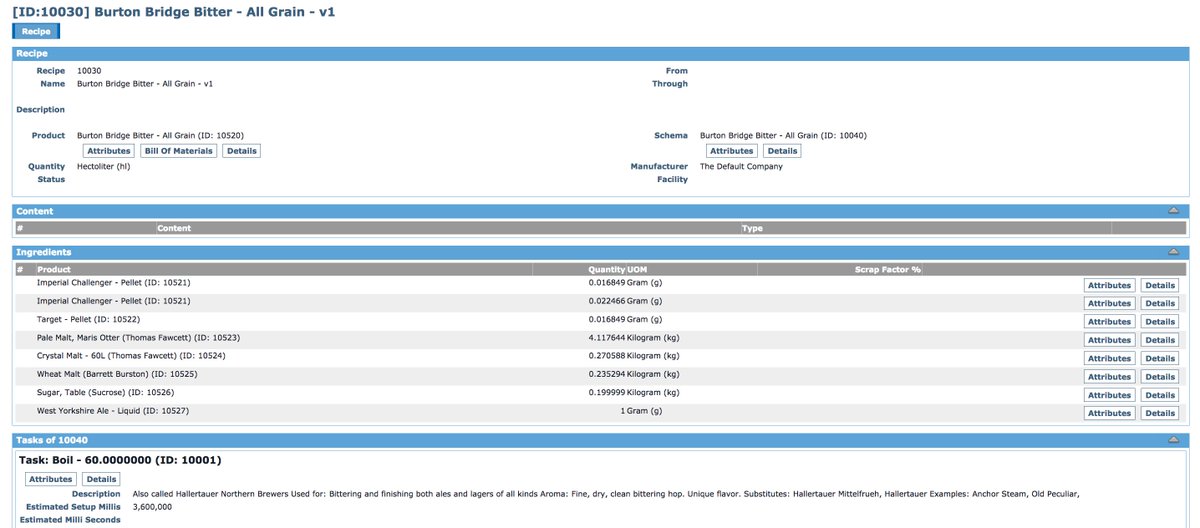Select Wheat Malt (Barrett Burston) product text

click(x=117, y=374)
